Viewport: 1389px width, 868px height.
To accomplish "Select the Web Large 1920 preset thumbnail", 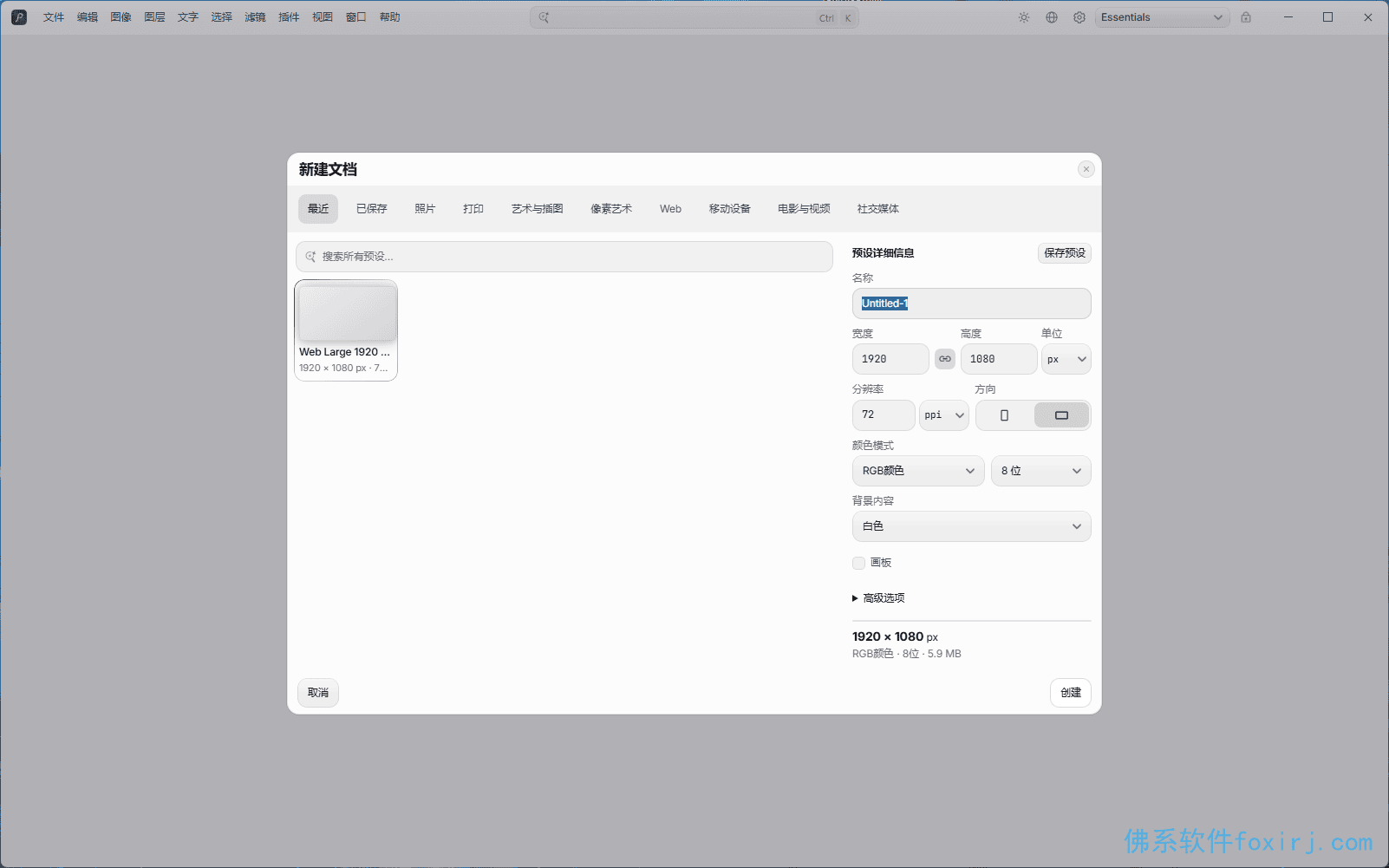I will [346, 330].
